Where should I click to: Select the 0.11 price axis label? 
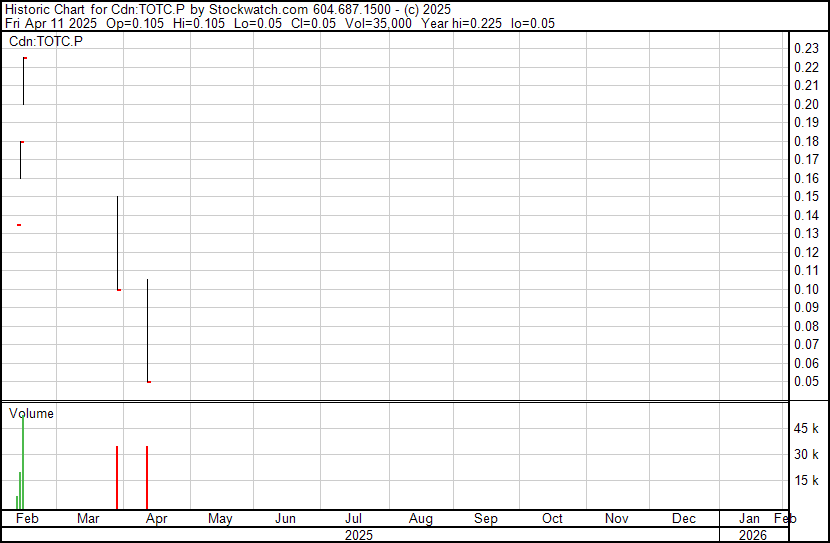coord(806,270)
